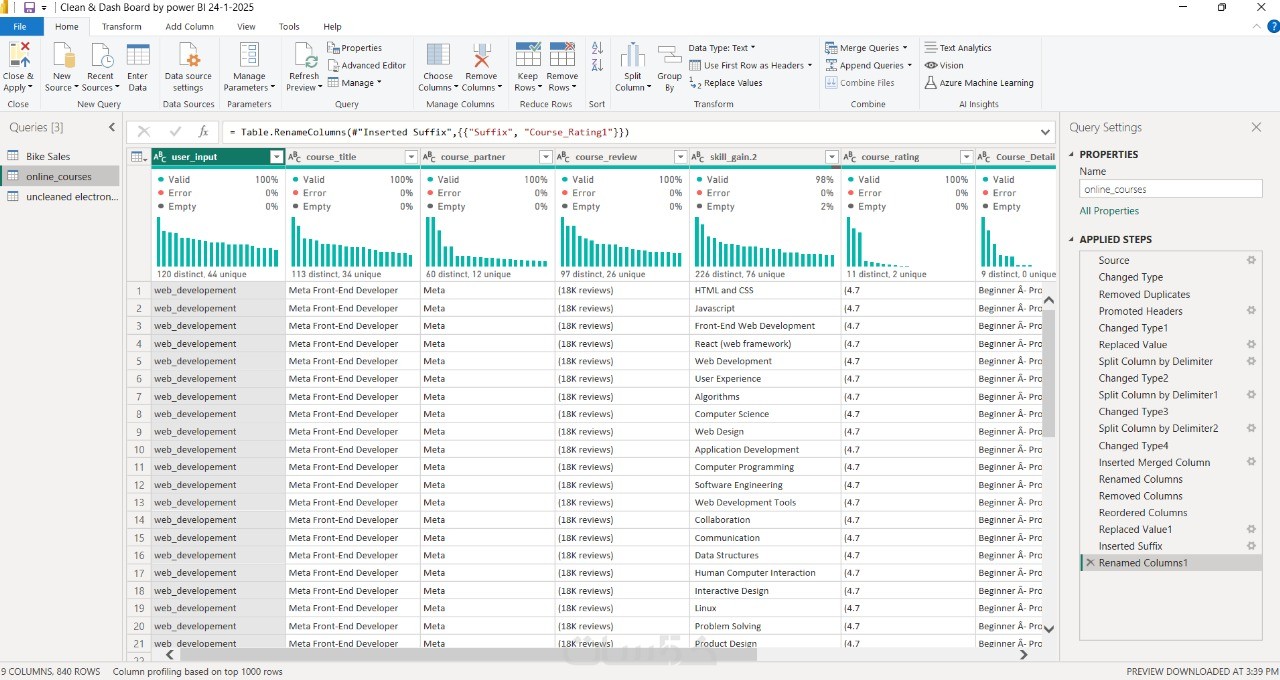1280x680 pixels.
Task: Click the table corner menu icon
Action: pyautogui.click(x=138, y=157)
